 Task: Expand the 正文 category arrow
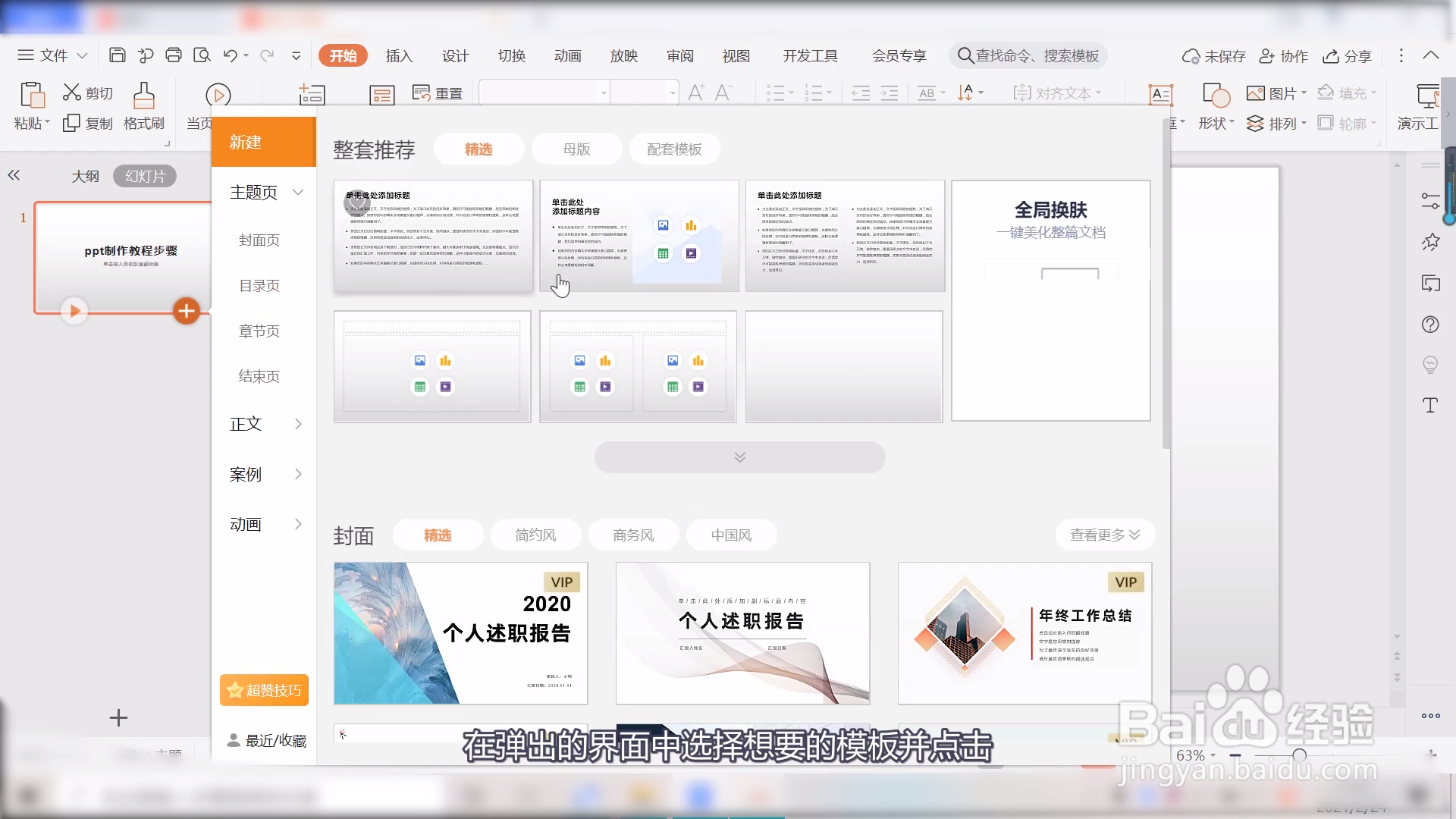pyautogui.click(x=298, y=424)
